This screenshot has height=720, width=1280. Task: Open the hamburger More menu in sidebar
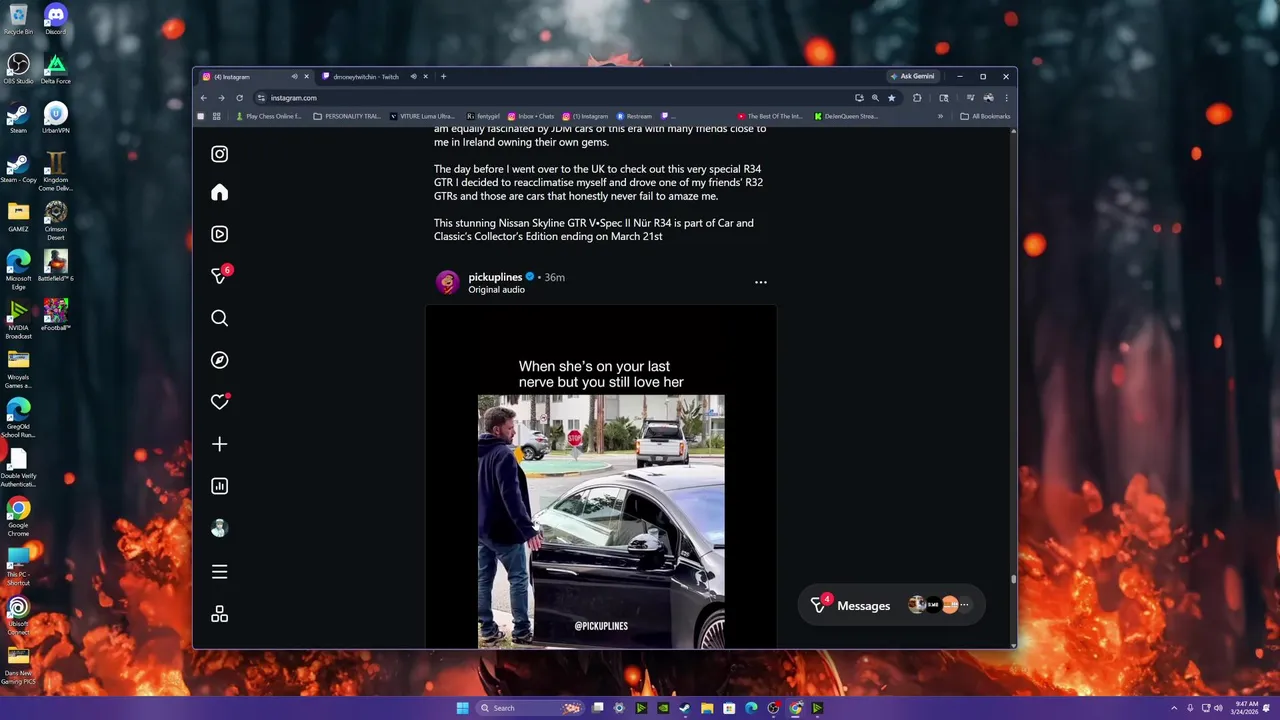coord(220,572)
